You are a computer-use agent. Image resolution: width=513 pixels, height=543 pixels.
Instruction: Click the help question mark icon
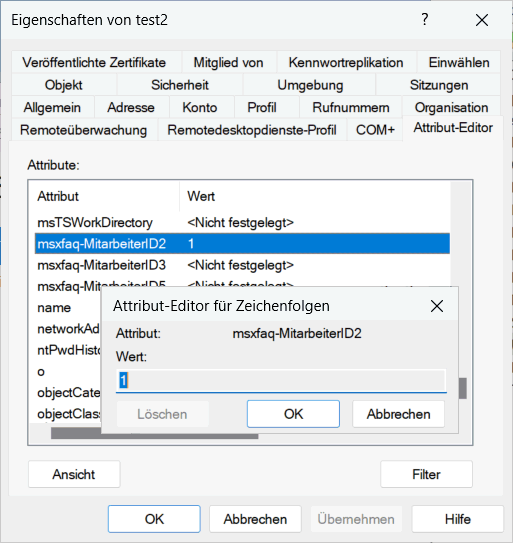click(x=425, y=20)
